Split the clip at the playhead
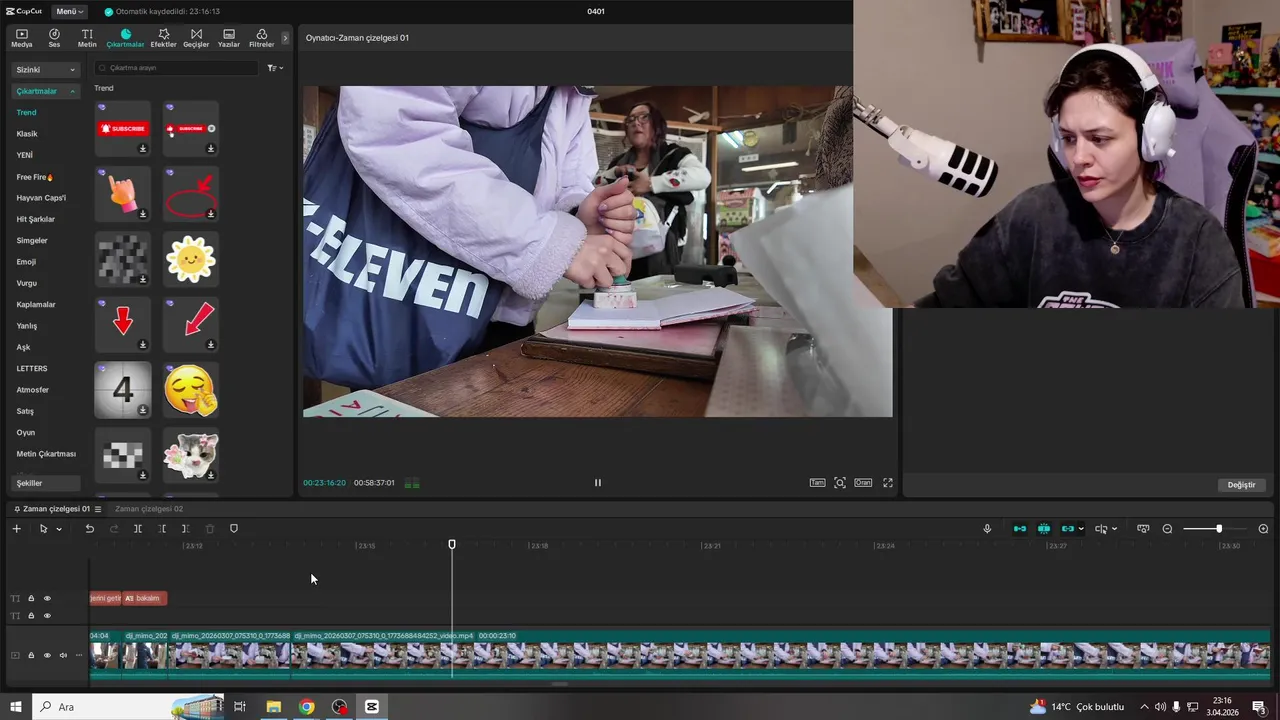This screenshot has width=1280, height=720. 138,529
